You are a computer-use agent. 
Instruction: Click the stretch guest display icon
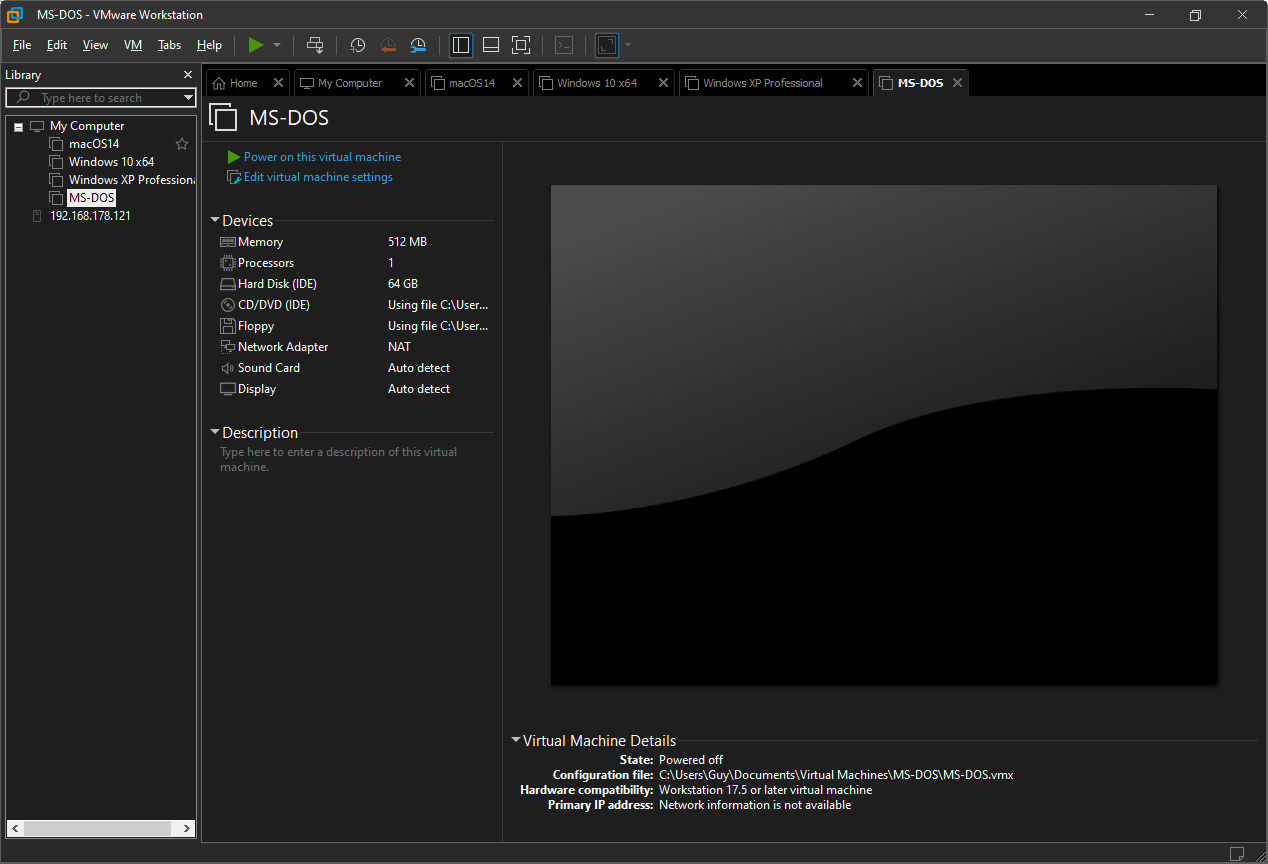(607, 45)
